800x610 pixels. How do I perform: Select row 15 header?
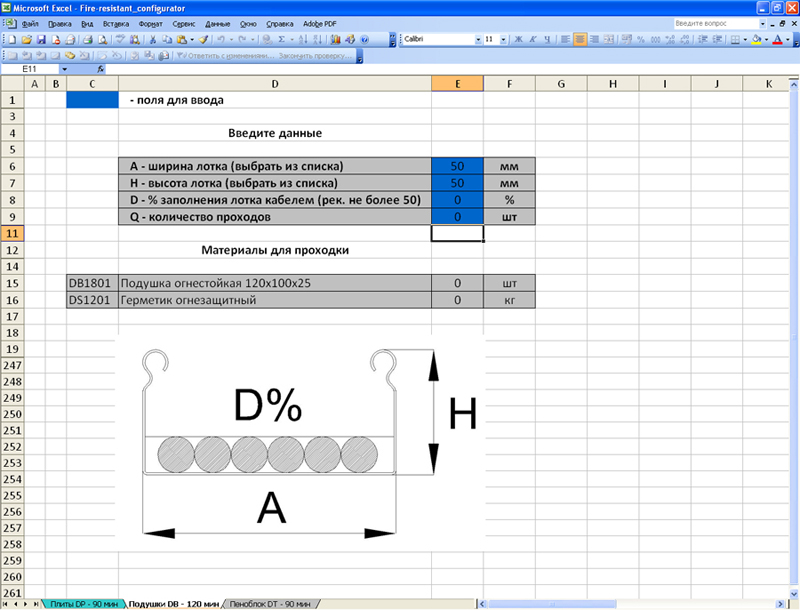12,283
